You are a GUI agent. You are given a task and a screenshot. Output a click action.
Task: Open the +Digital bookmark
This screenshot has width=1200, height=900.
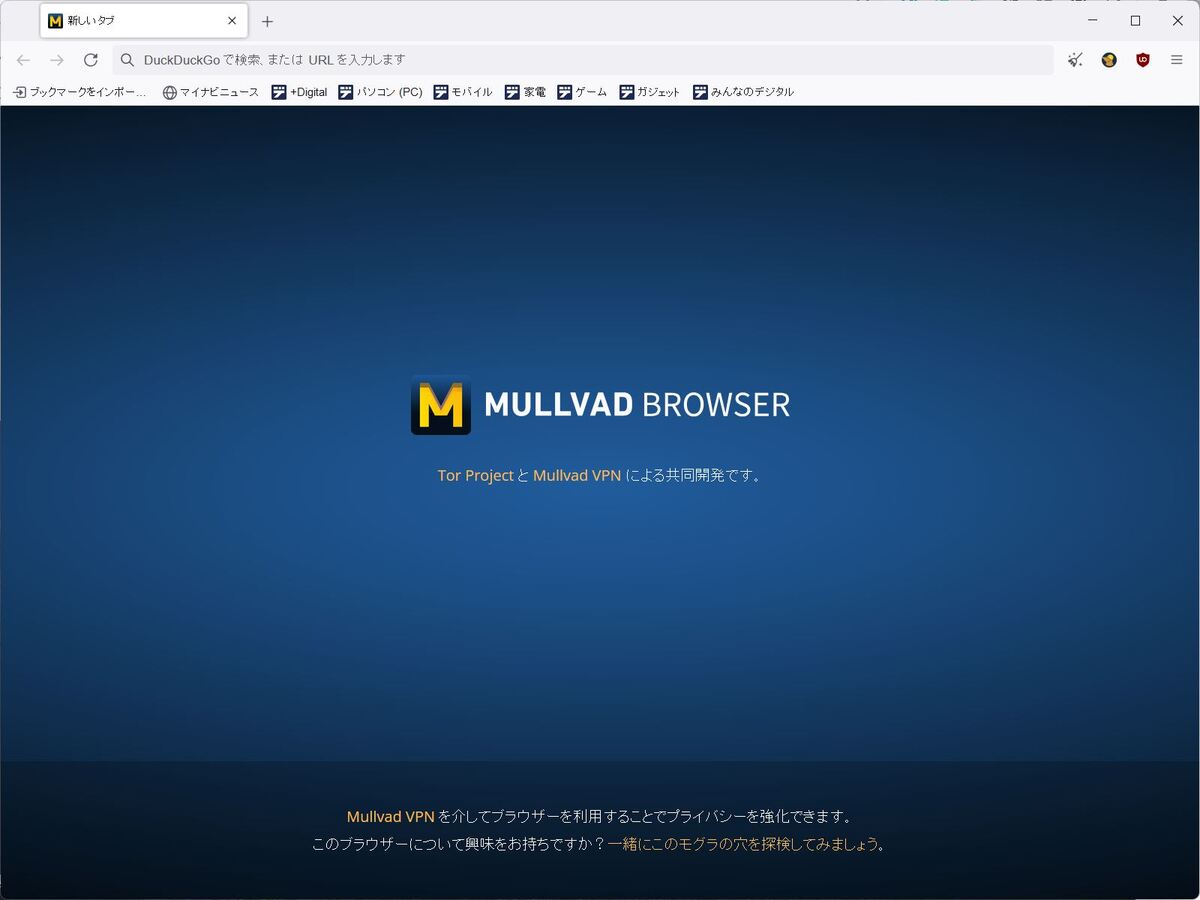click(x=300, y=92)
